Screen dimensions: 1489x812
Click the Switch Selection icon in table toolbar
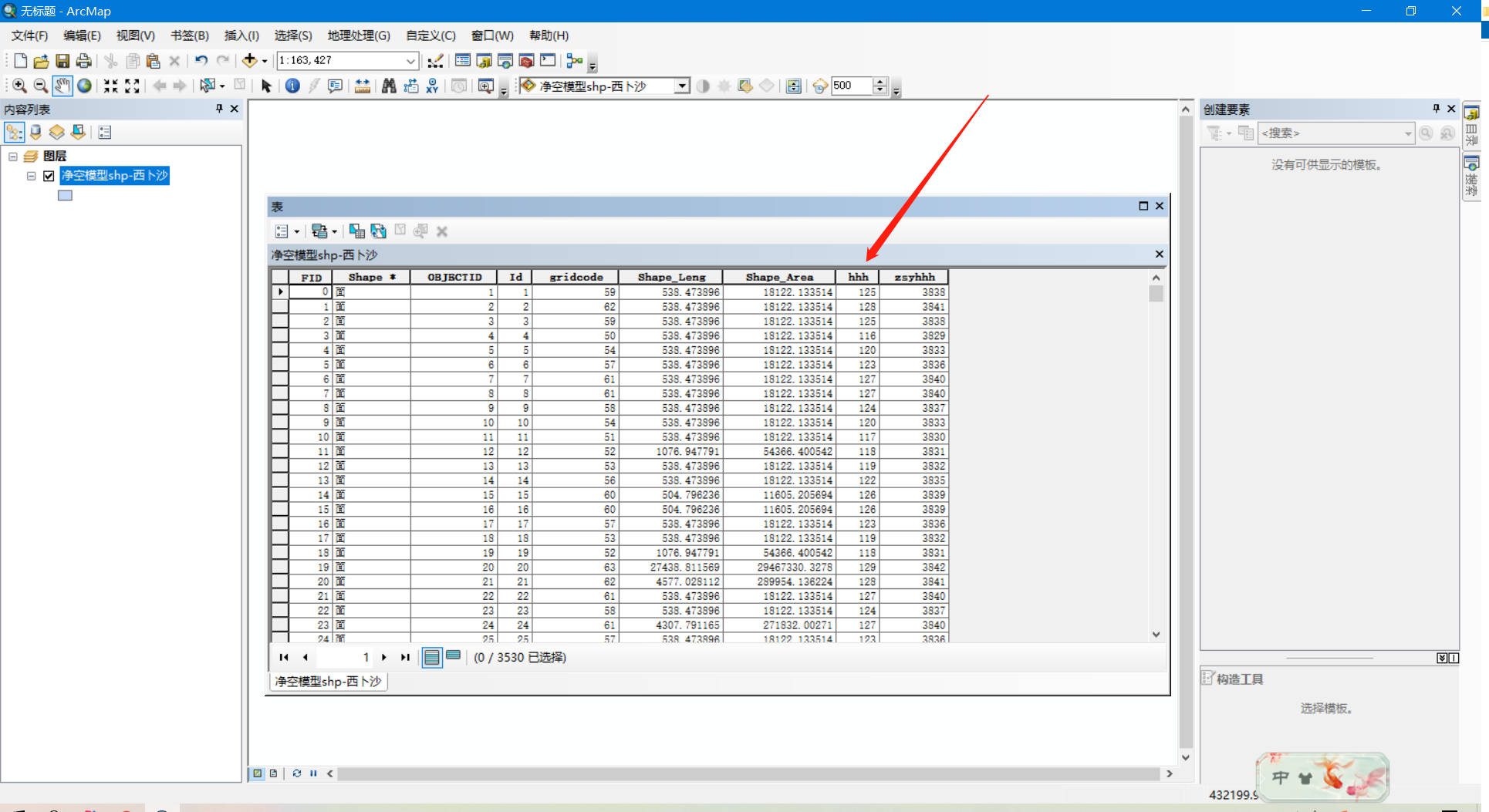tap(378, 231)
